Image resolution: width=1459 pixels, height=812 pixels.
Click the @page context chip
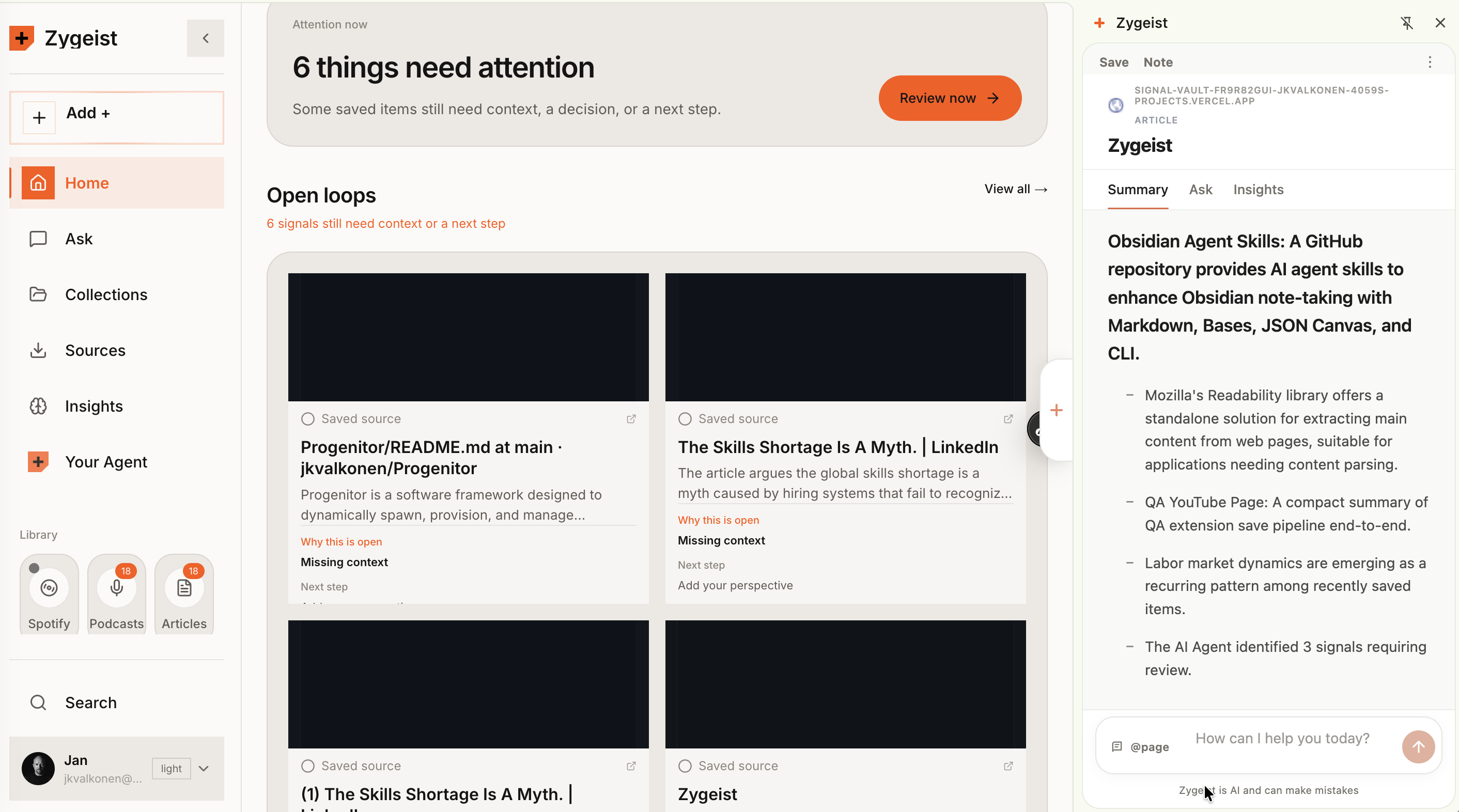(1140, 747)
